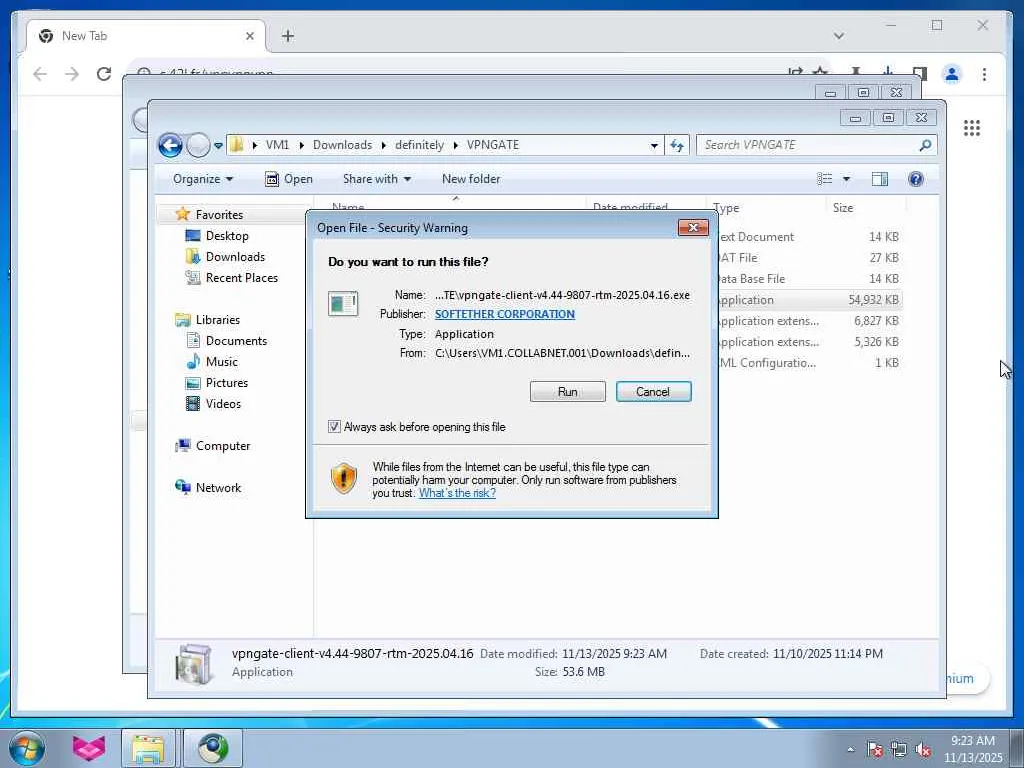Viewport: 1024px width, 768px height.
Task: Select the 14 KB Text Document row
Action: (810, 237)
